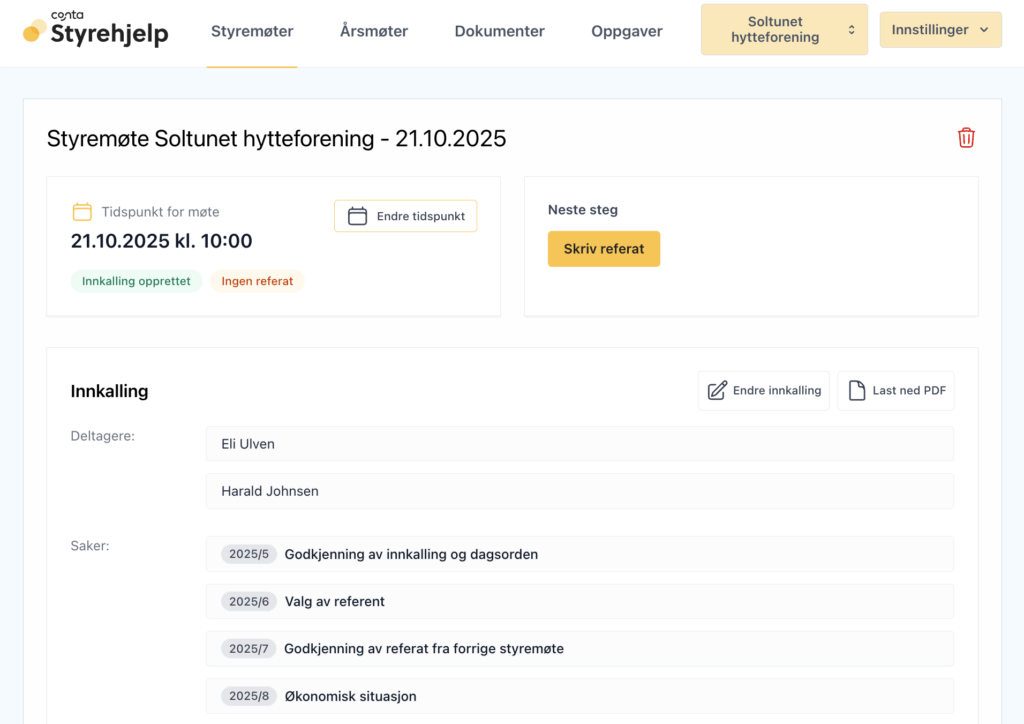
Task: Click the Ingen referat status badge
Action: (257, 281)
